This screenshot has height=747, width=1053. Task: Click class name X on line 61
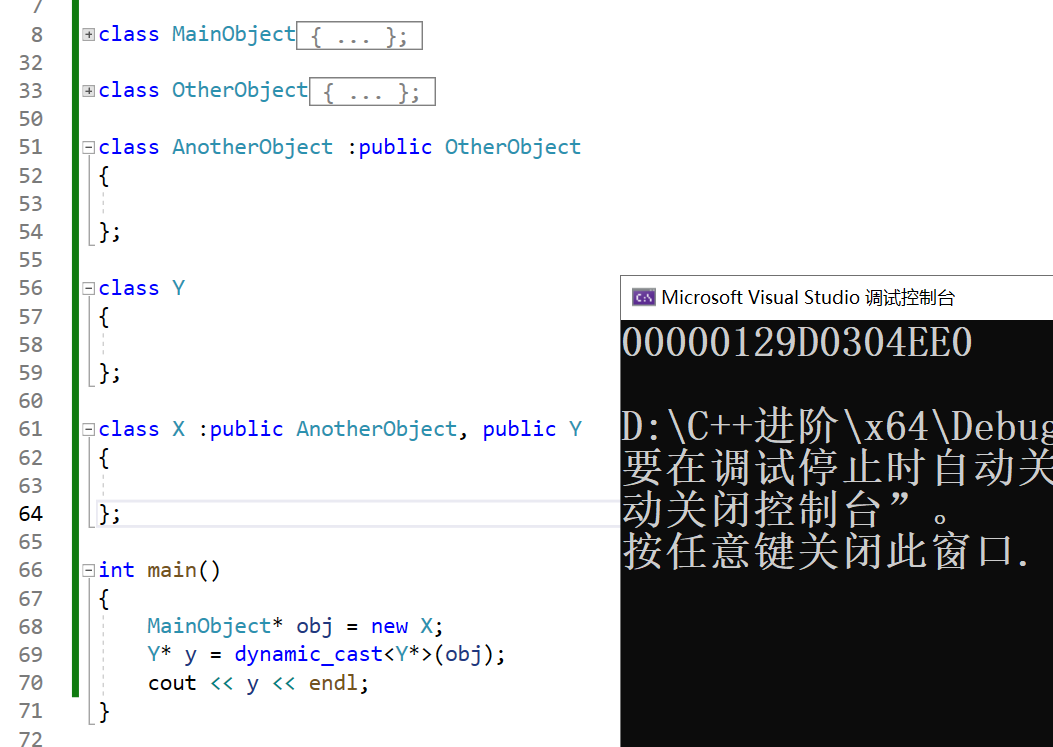[179, 429]
